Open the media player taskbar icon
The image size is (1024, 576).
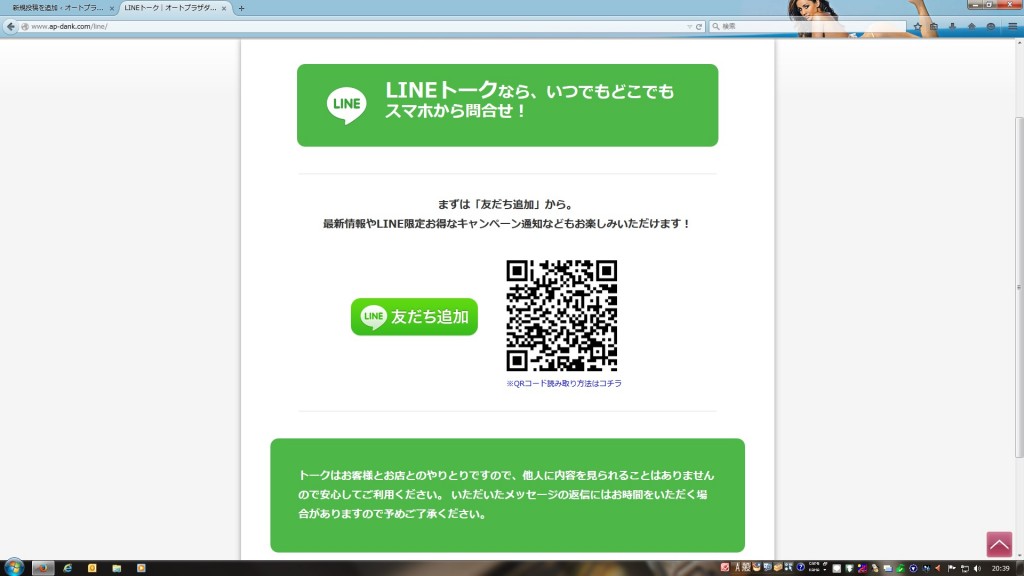click(x=141, y=568)
